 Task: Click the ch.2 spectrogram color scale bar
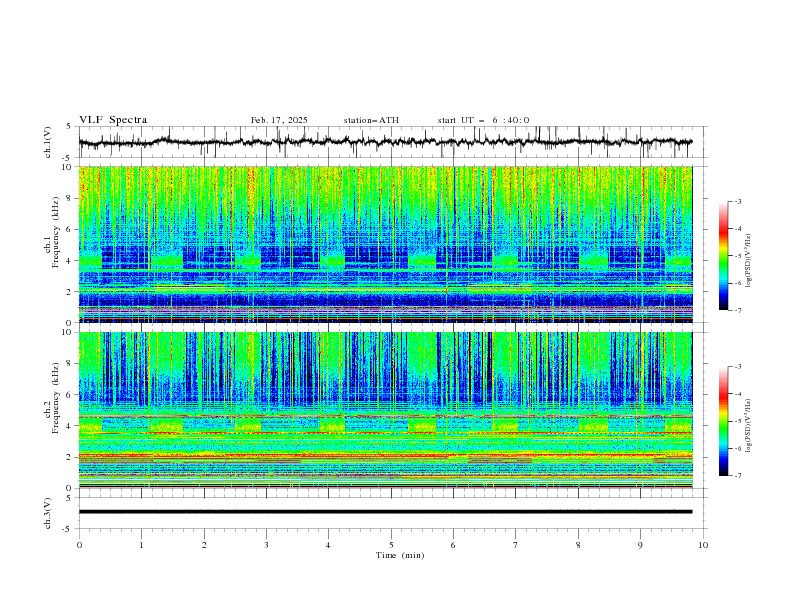pyautogui.click(x=723, y=421)
